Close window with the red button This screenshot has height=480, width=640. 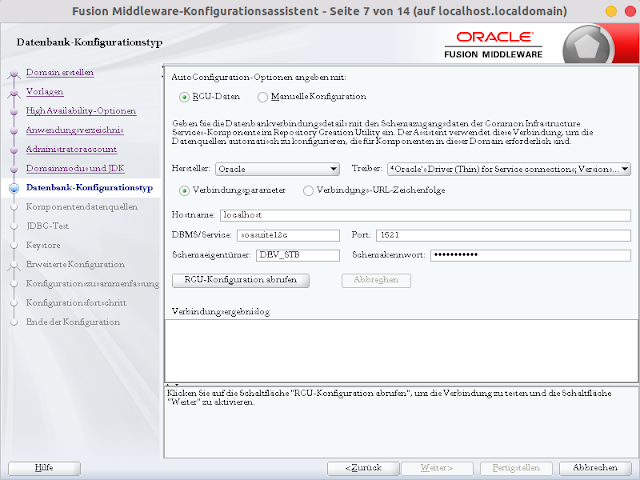[631, 11]
